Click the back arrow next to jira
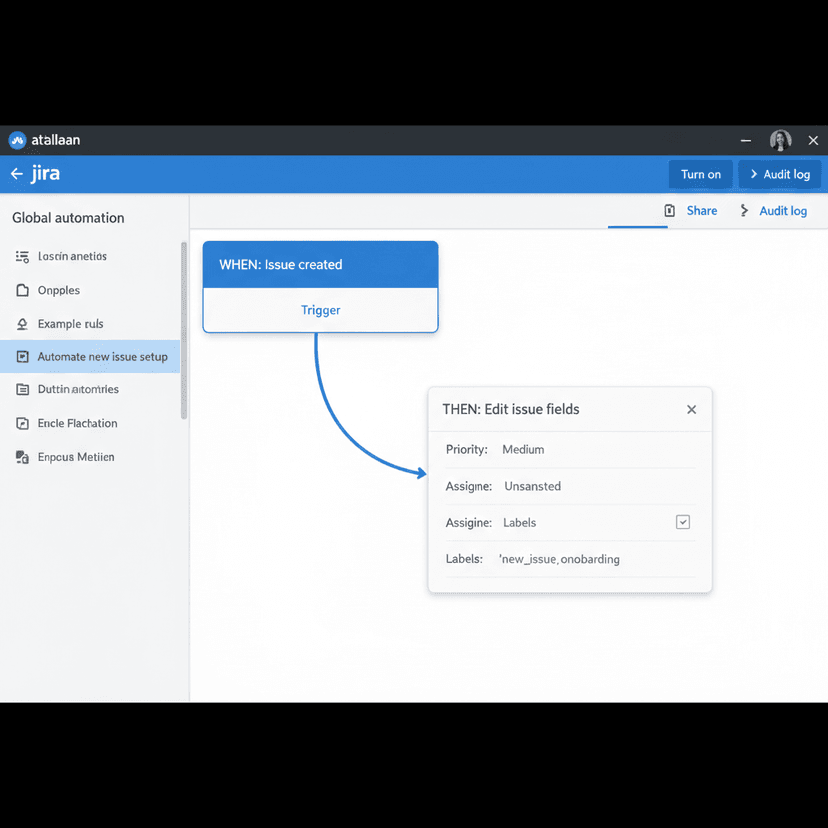828x828 pixels. coord(16,173)
